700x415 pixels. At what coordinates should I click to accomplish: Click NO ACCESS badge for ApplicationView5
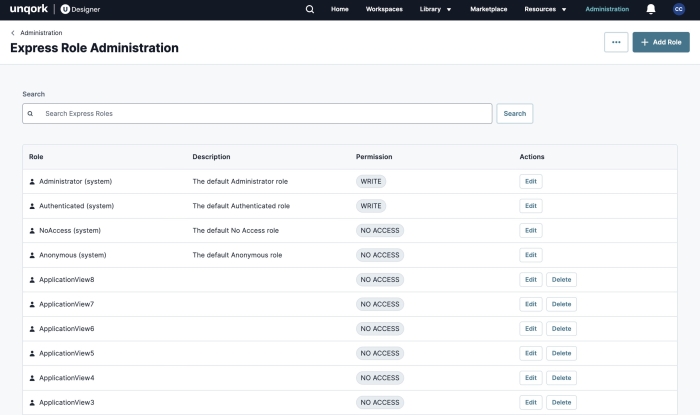pyautogui.click(x=380, y=353)
